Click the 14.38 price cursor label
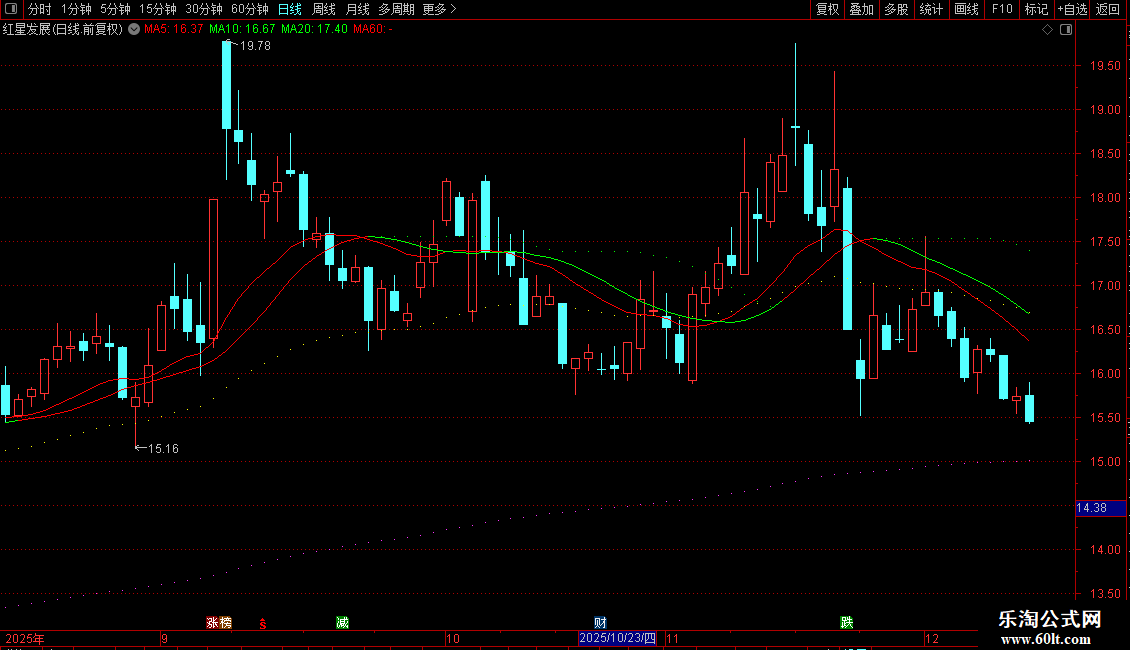 1100,508
